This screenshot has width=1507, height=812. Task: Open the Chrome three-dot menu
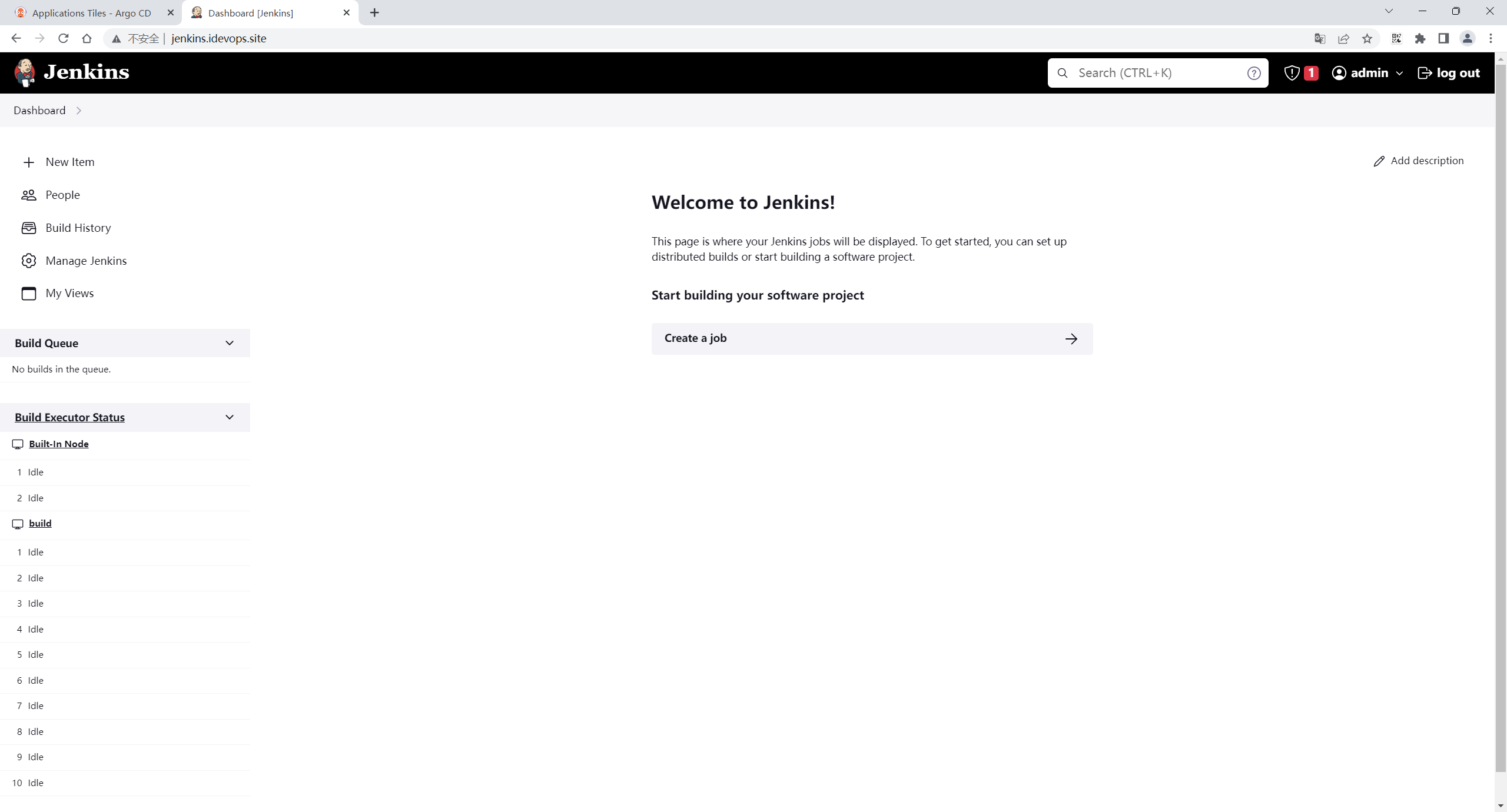coord(1491,38)
